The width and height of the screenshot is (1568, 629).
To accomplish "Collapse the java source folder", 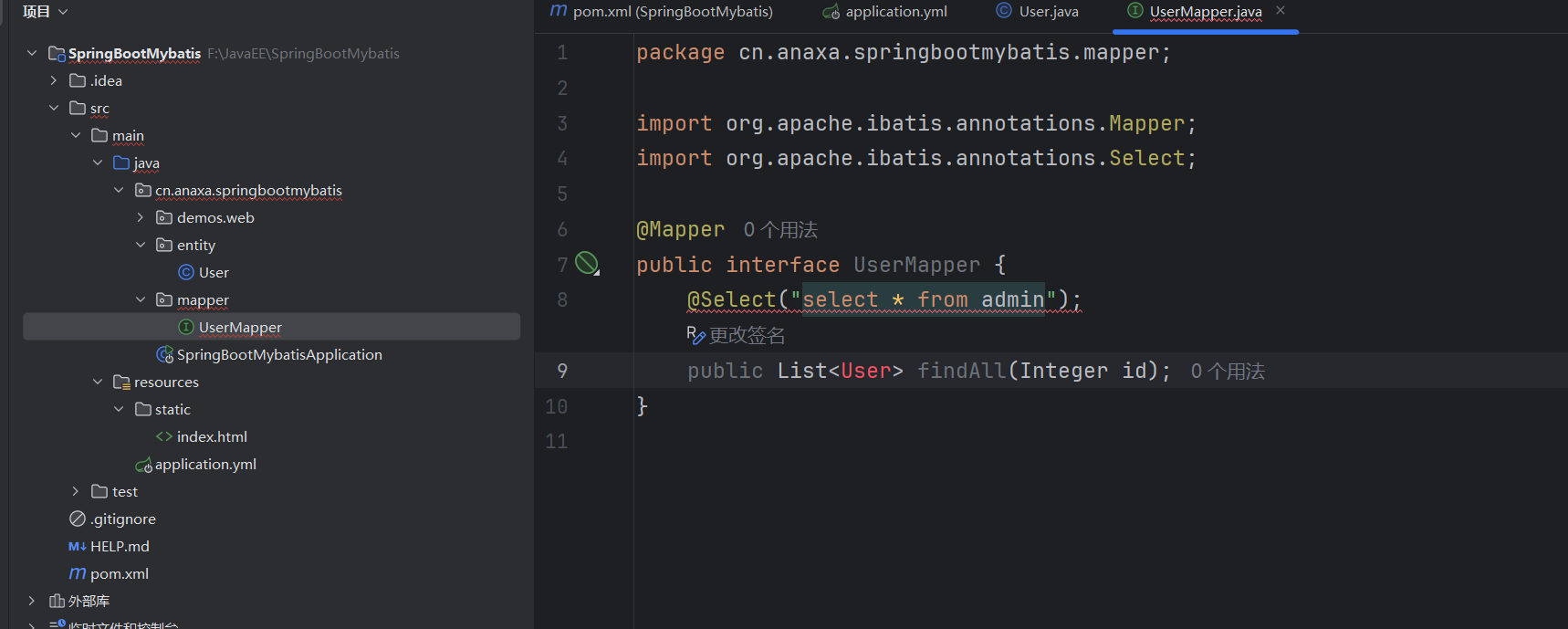I will (x=98, y=162).
